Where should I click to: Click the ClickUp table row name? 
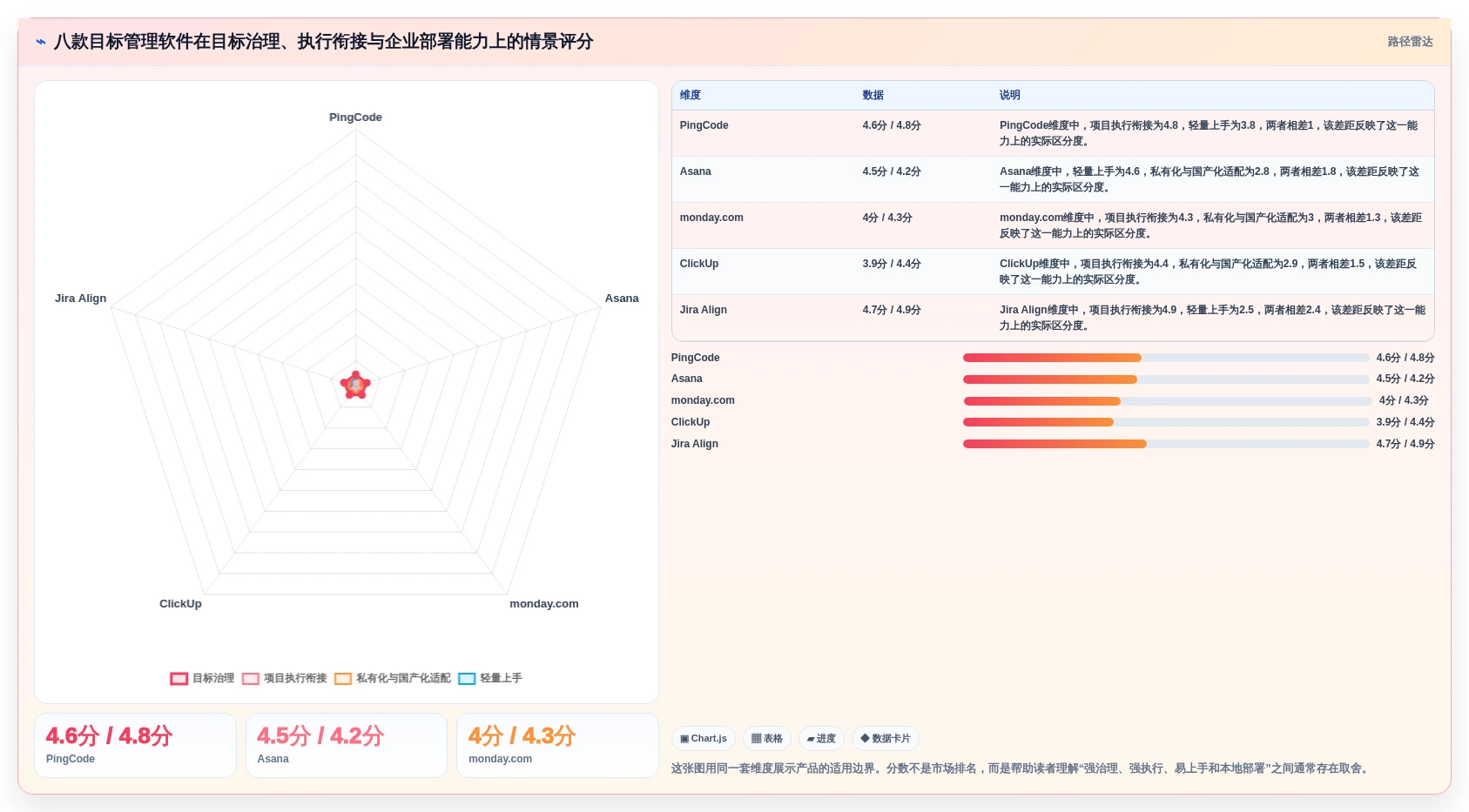click(x=699, y=264)
